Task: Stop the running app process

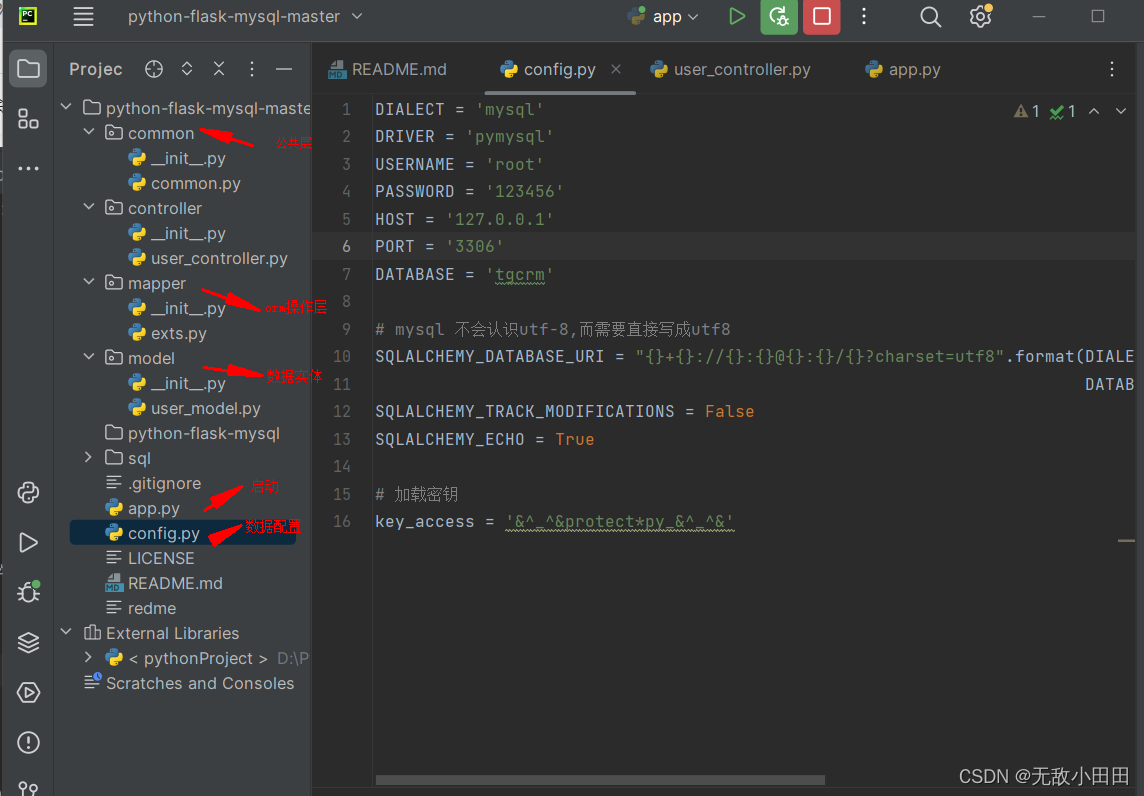Action: point(821,17)
